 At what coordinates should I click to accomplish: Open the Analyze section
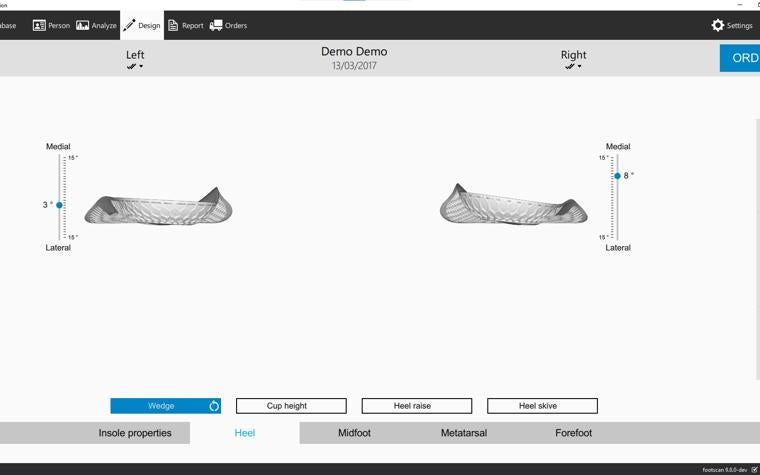point(96,25)
